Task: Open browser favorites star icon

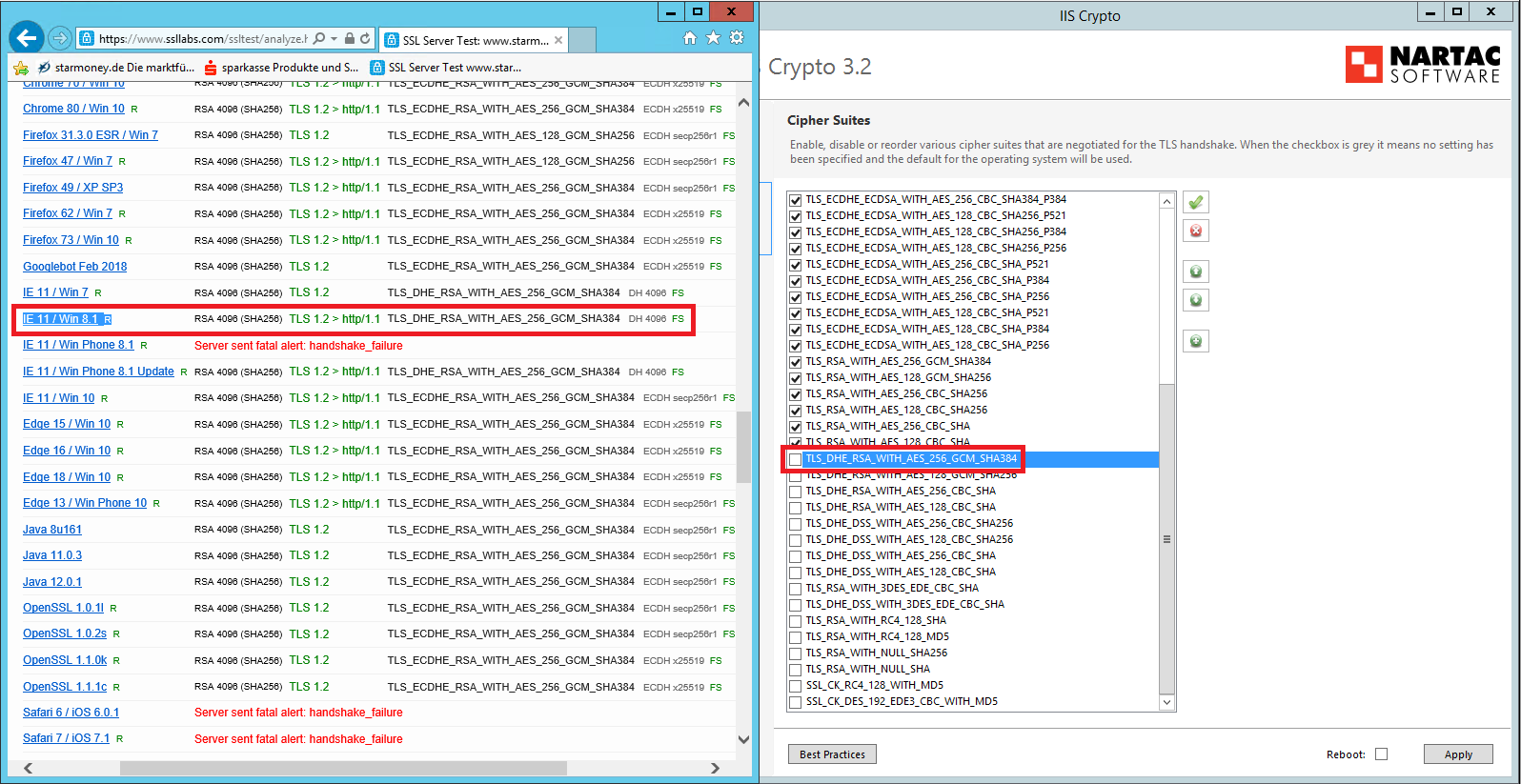Action: 713,38
